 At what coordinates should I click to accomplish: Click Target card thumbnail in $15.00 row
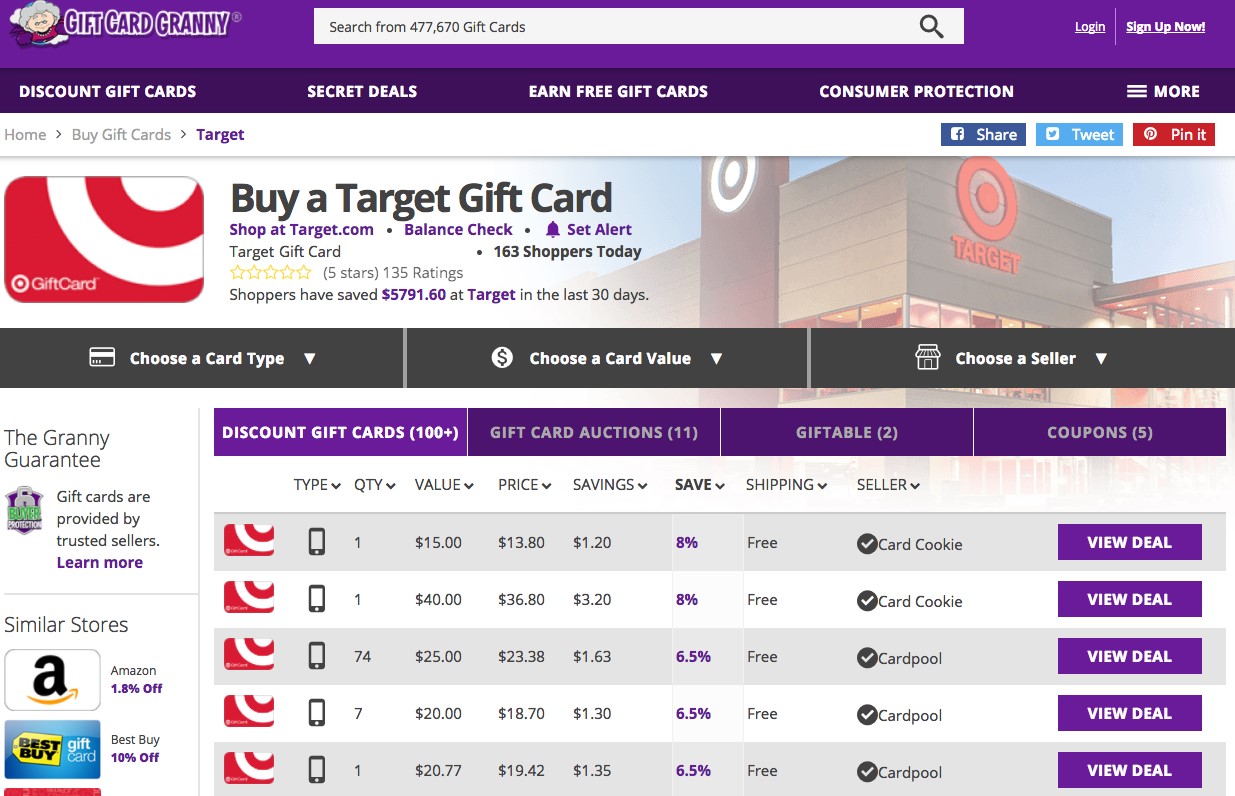tap(249, 541)
